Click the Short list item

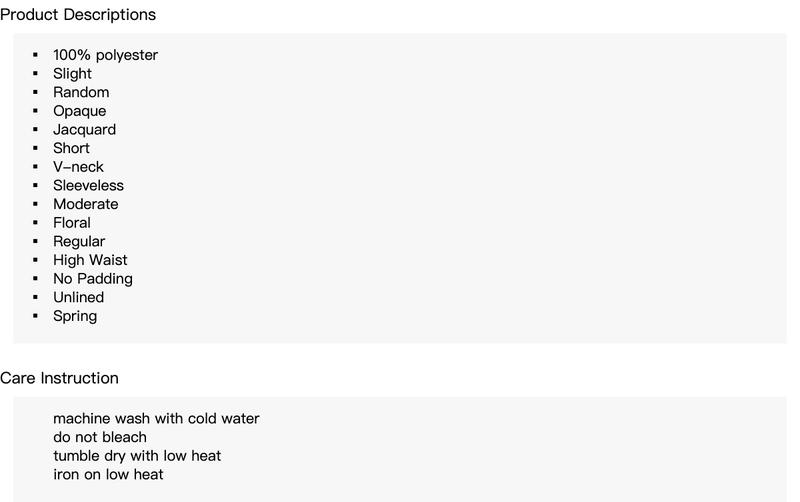(x=71, y=148)
